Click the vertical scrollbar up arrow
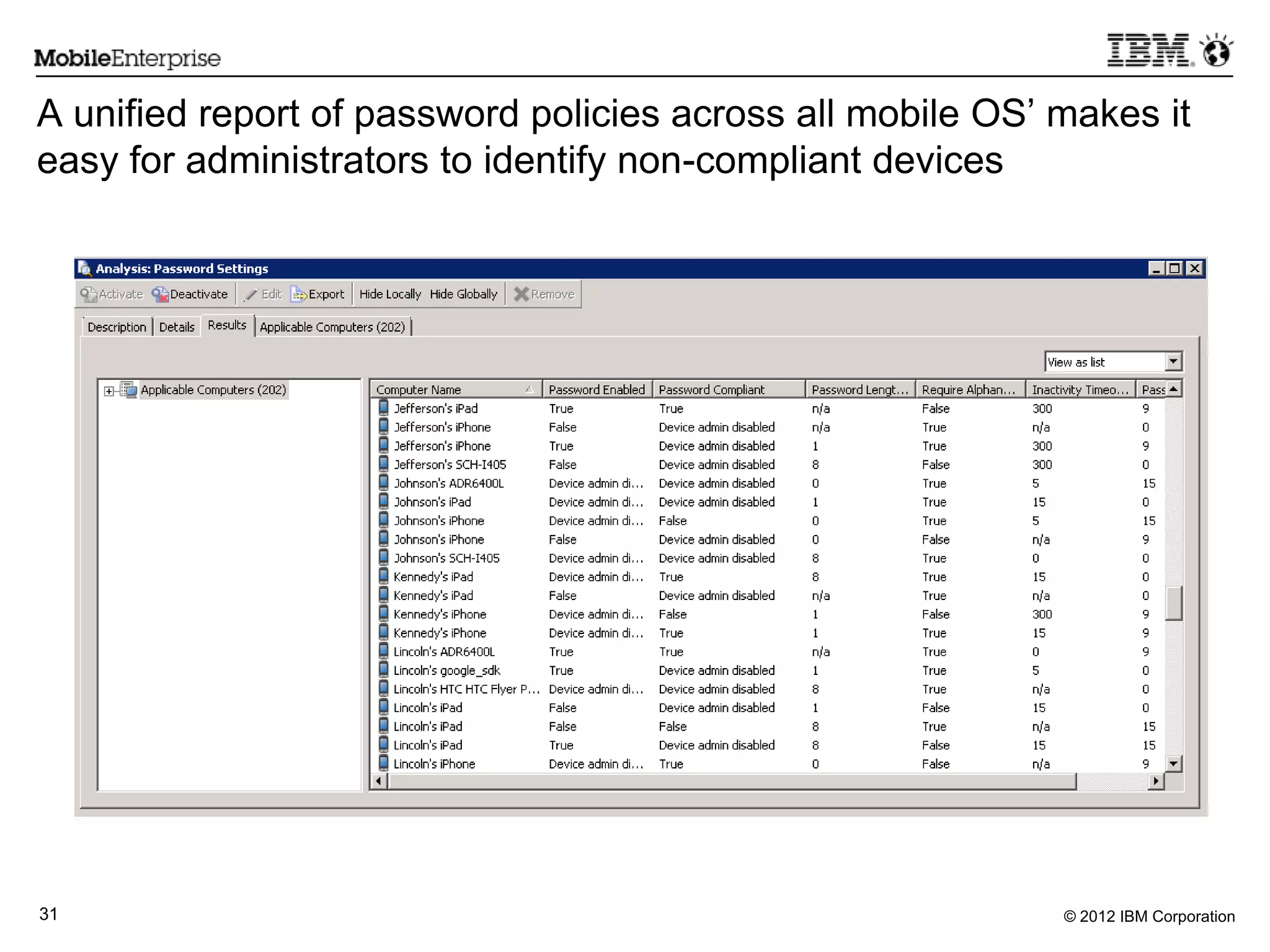Image resolution: width=1270 pixels, height=952 pixels. click(x=1173, y=389)
